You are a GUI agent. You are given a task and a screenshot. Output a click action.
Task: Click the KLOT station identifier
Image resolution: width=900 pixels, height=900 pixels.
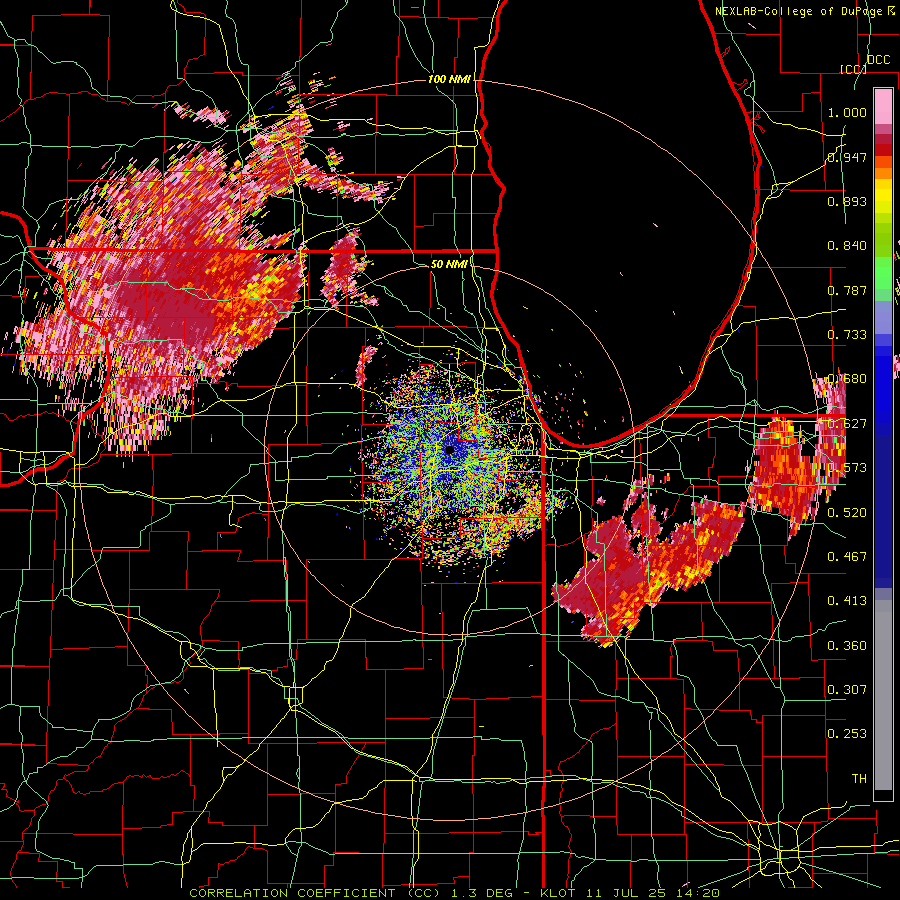point(558,893)
